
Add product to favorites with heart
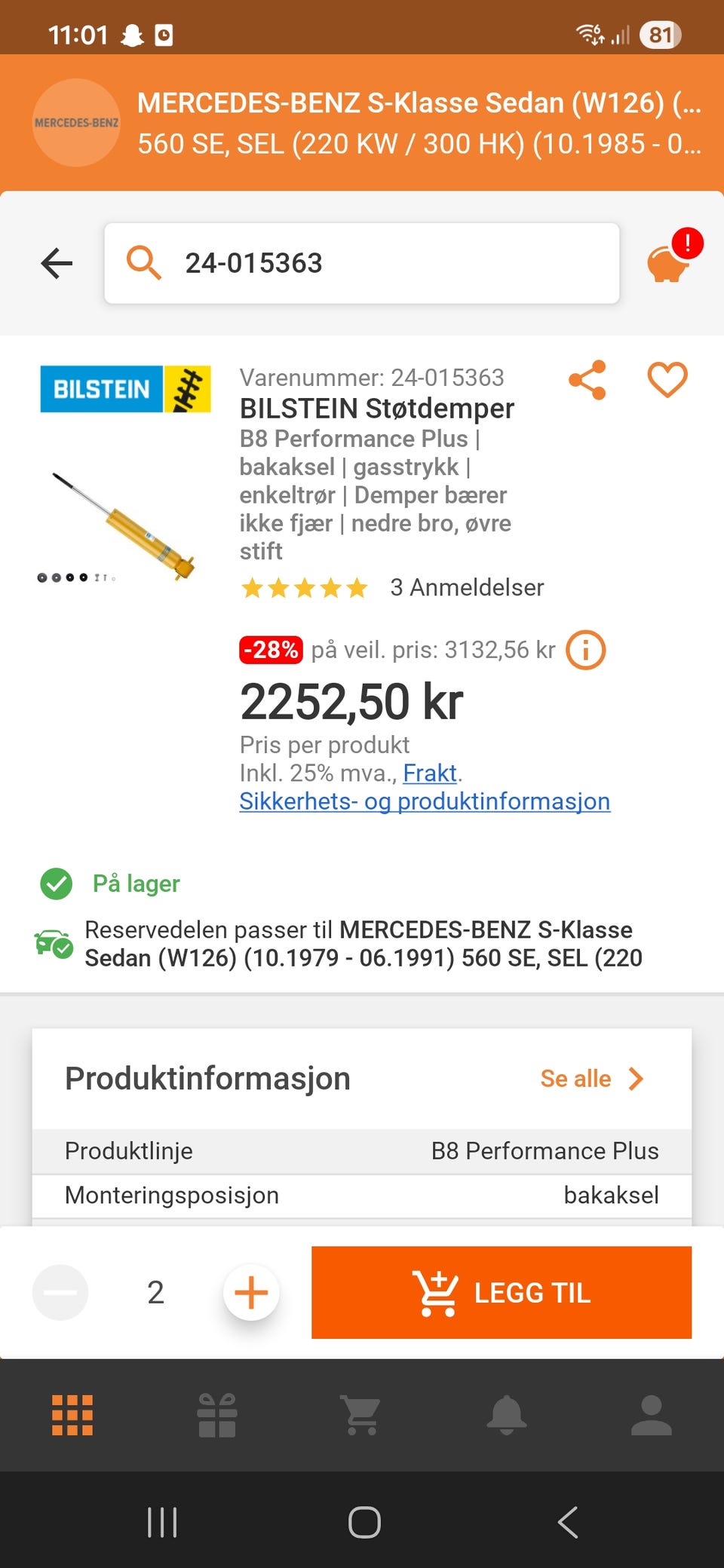[667, 379]
